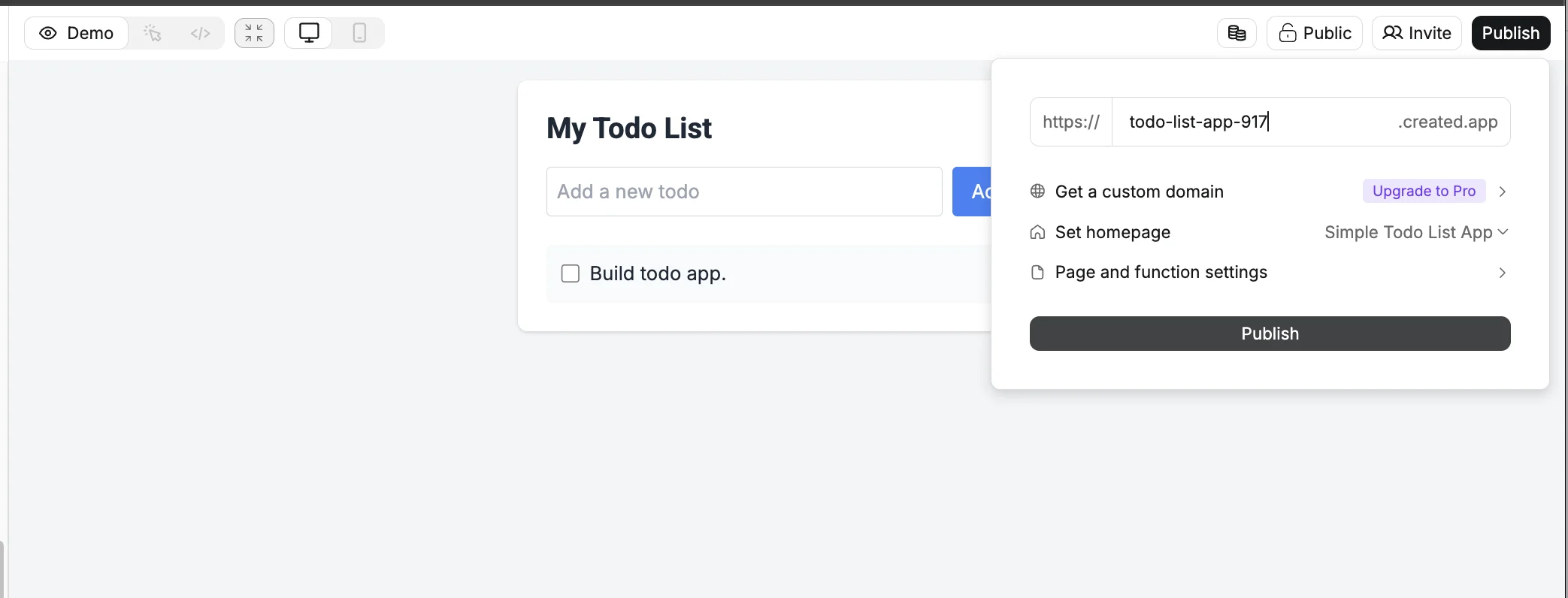Expand the custom domain chevron arrow
The width and height of the screenshot is (1568, 598).
tap(1502, 192)
